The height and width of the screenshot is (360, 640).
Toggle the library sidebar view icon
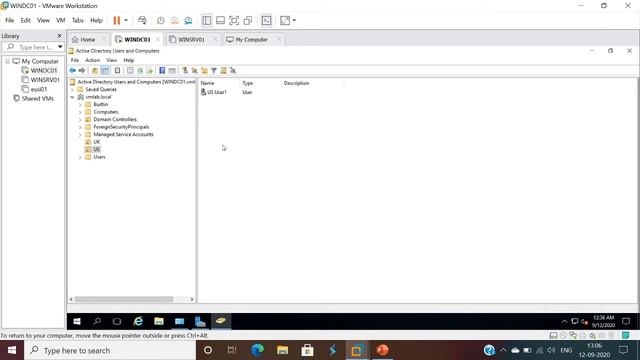click(207, 20)
